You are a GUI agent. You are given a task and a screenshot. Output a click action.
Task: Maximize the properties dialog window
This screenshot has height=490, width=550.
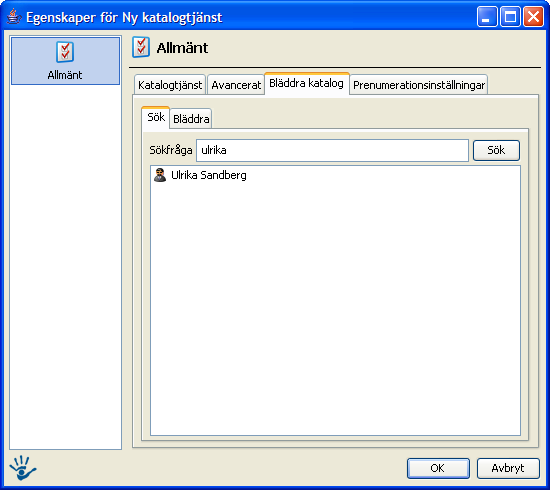[510, 16]
